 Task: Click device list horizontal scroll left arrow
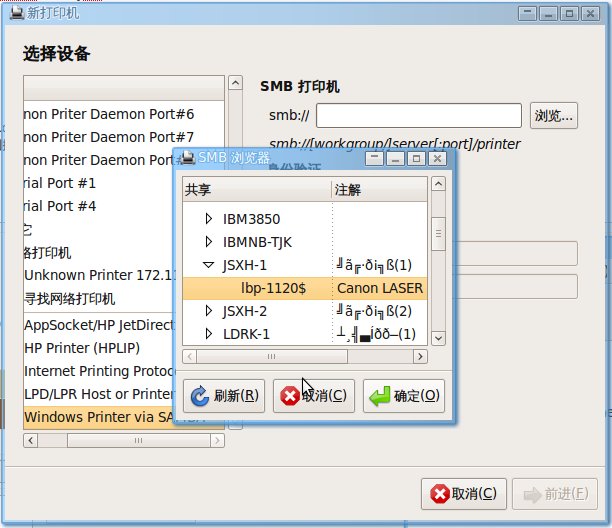30,441
